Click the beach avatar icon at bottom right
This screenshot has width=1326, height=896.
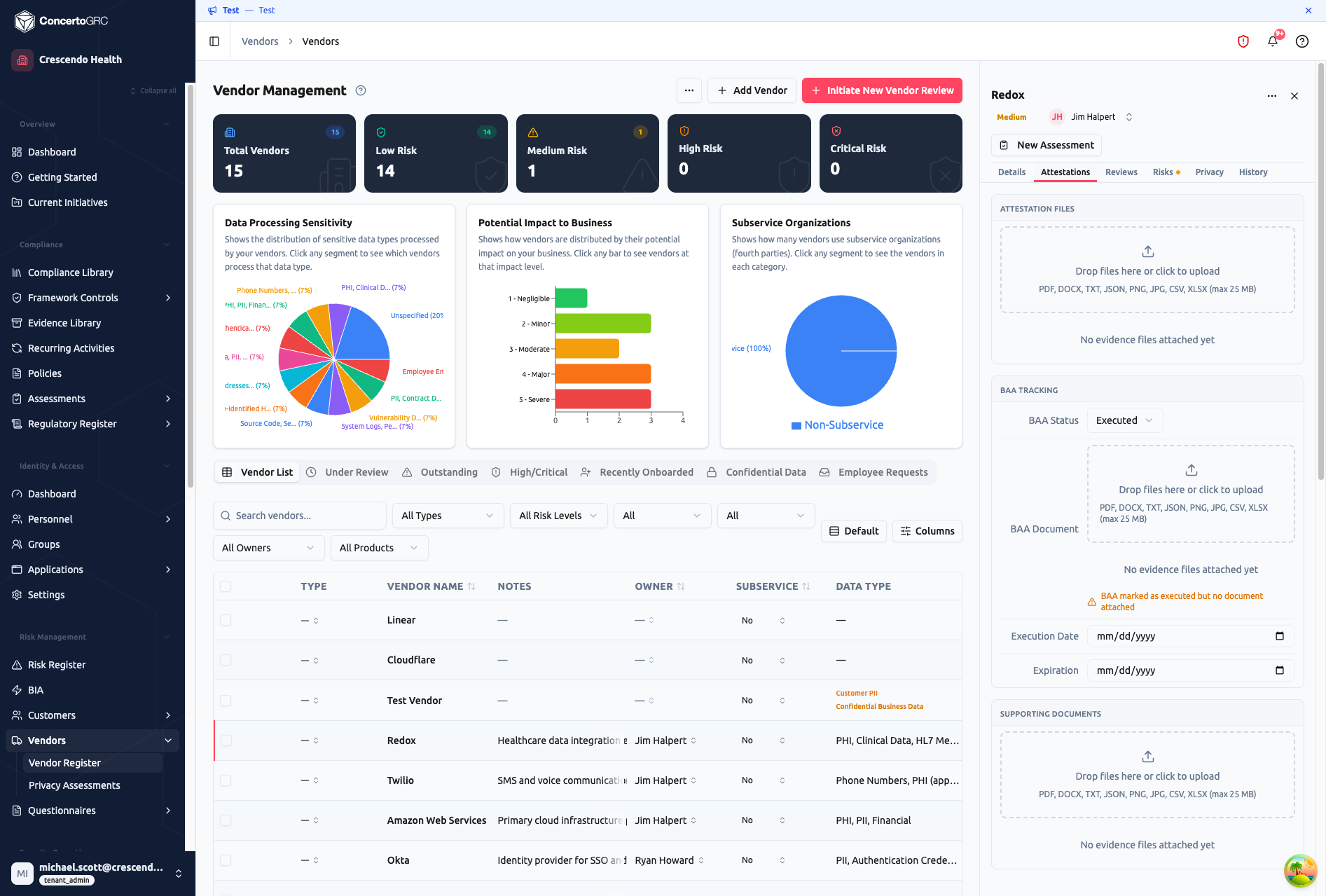coord(1300,871)
